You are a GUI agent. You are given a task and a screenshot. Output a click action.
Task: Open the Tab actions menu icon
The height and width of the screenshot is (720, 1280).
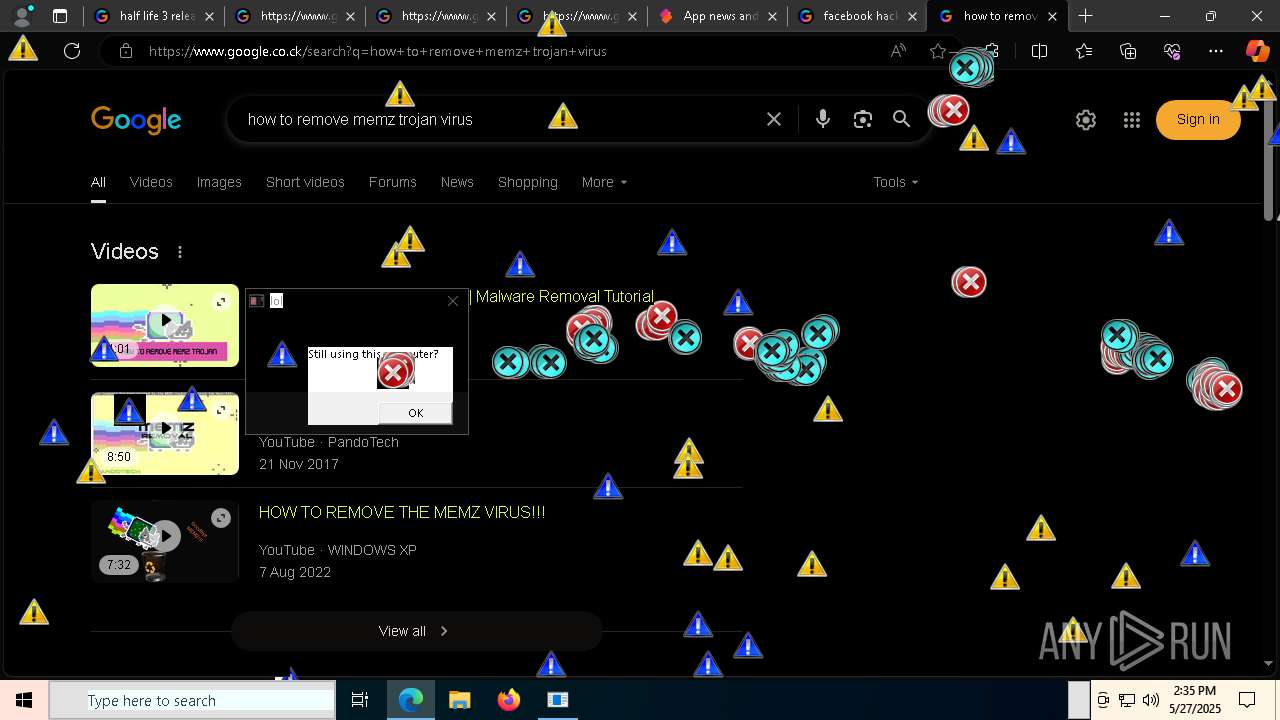60,16
